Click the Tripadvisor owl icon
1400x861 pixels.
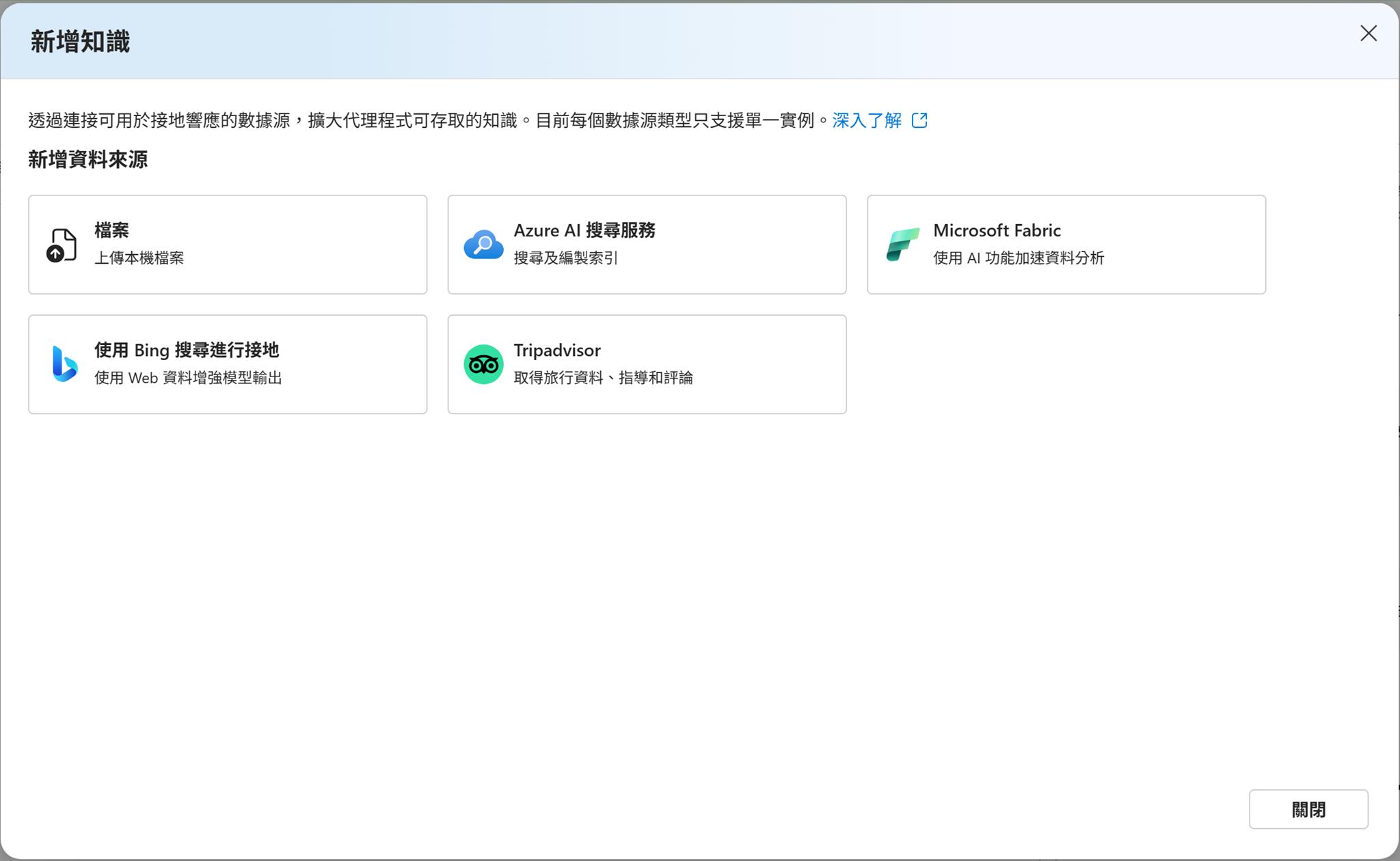click(483, 364)
